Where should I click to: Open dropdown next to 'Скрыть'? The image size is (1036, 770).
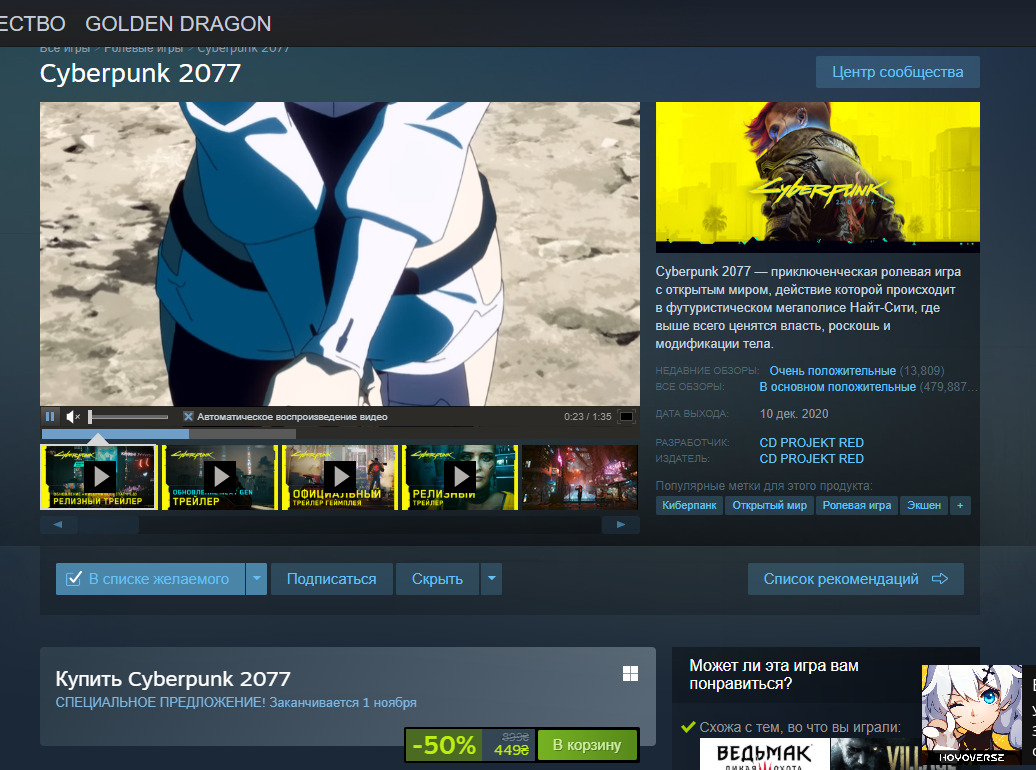(x=491, y=579)
